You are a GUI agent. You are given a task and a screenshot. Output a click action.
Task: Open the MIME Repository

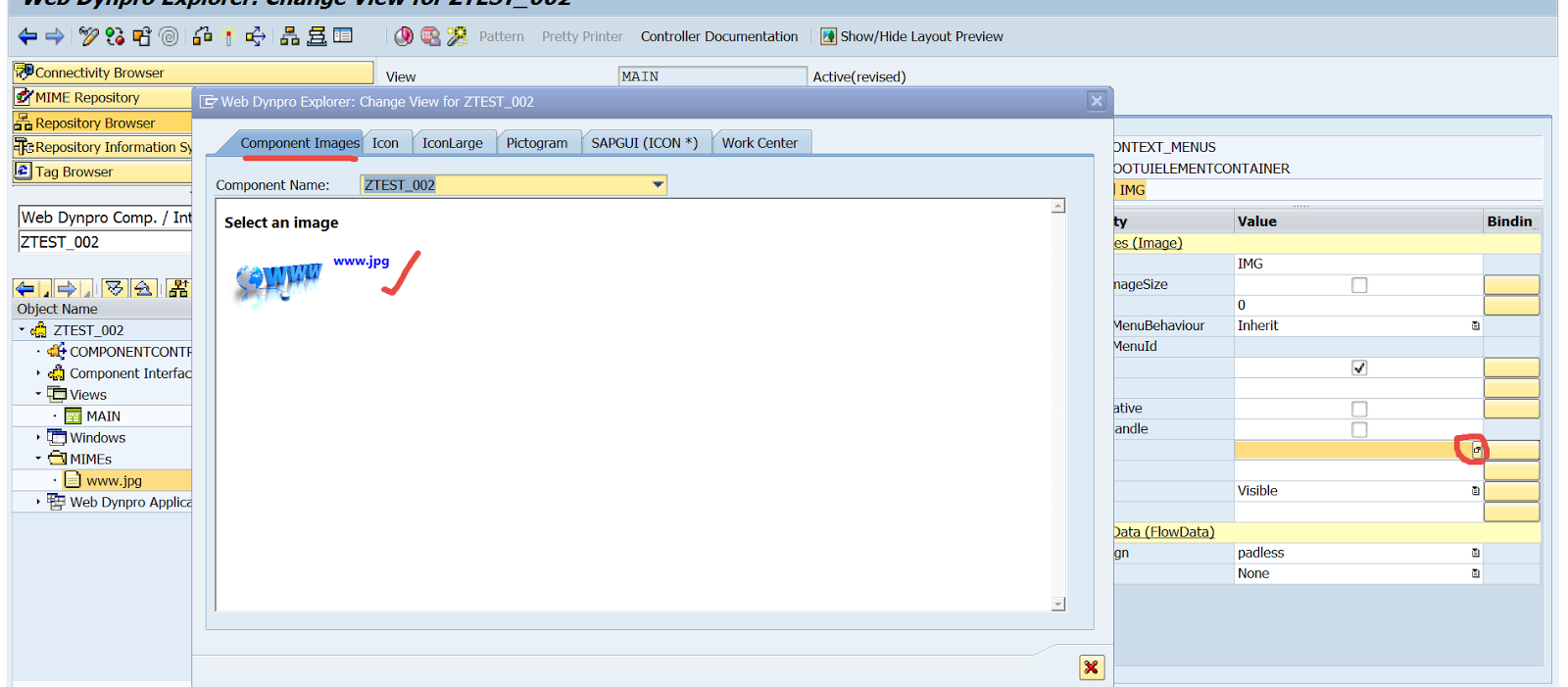[x=102, y=97]
